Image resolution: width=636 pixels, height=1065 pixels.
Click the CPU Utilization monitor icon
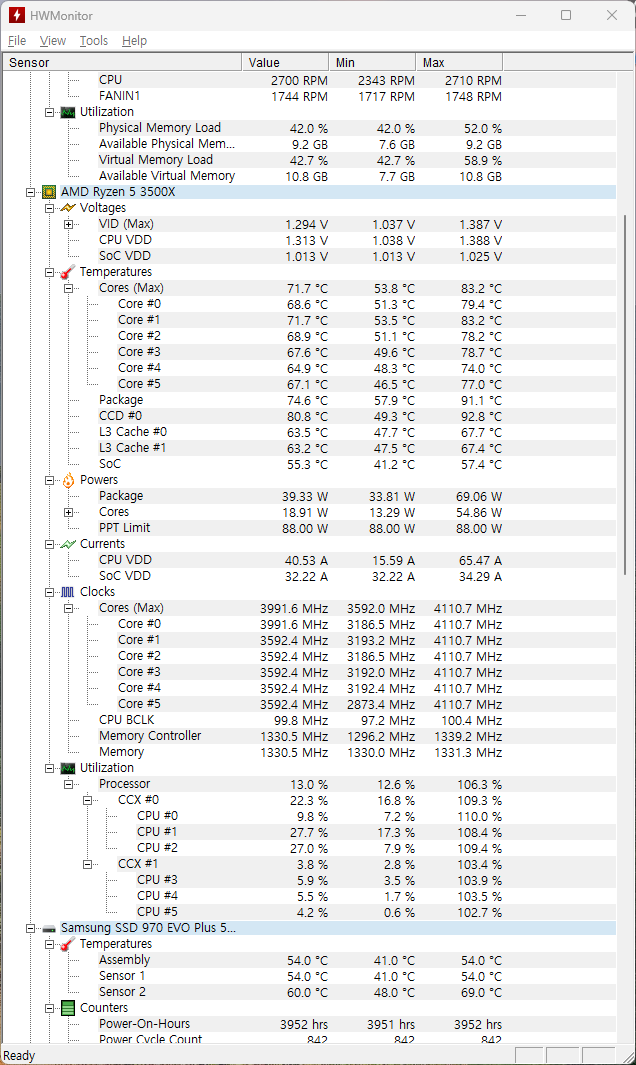[68, 768]
